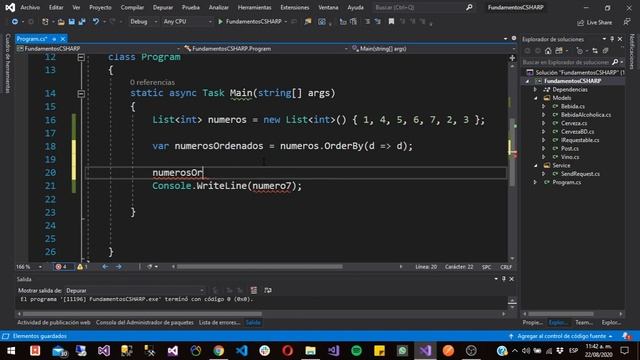Switch to Consola del Administrador de paquetes tab

point(144,322)
